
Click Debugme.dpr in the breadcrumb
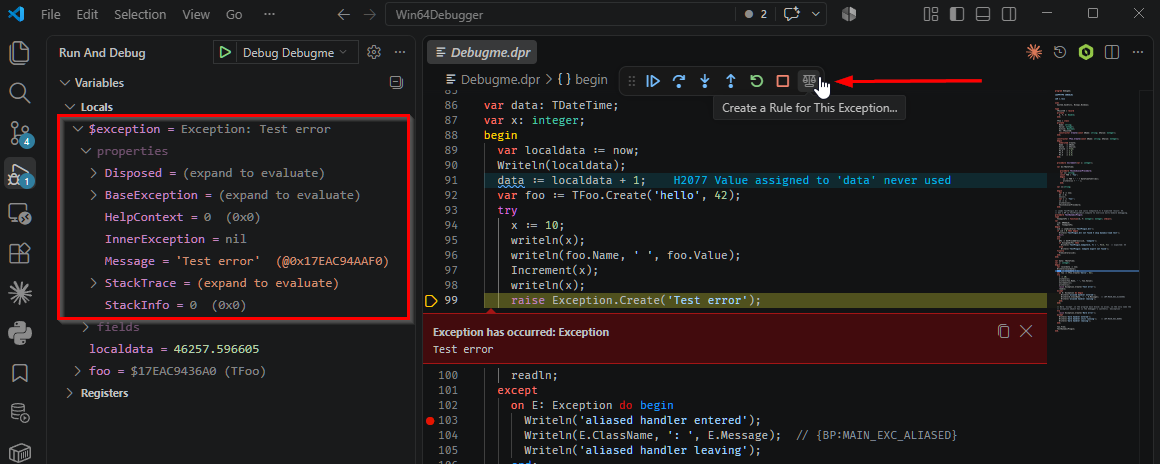click(x=501, y=79)
